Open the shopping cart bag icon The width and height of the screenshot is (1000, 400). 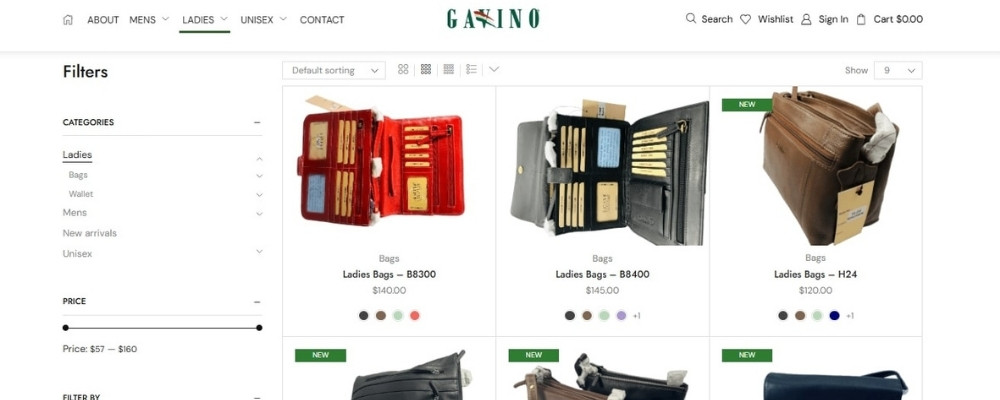pos(861,19)
